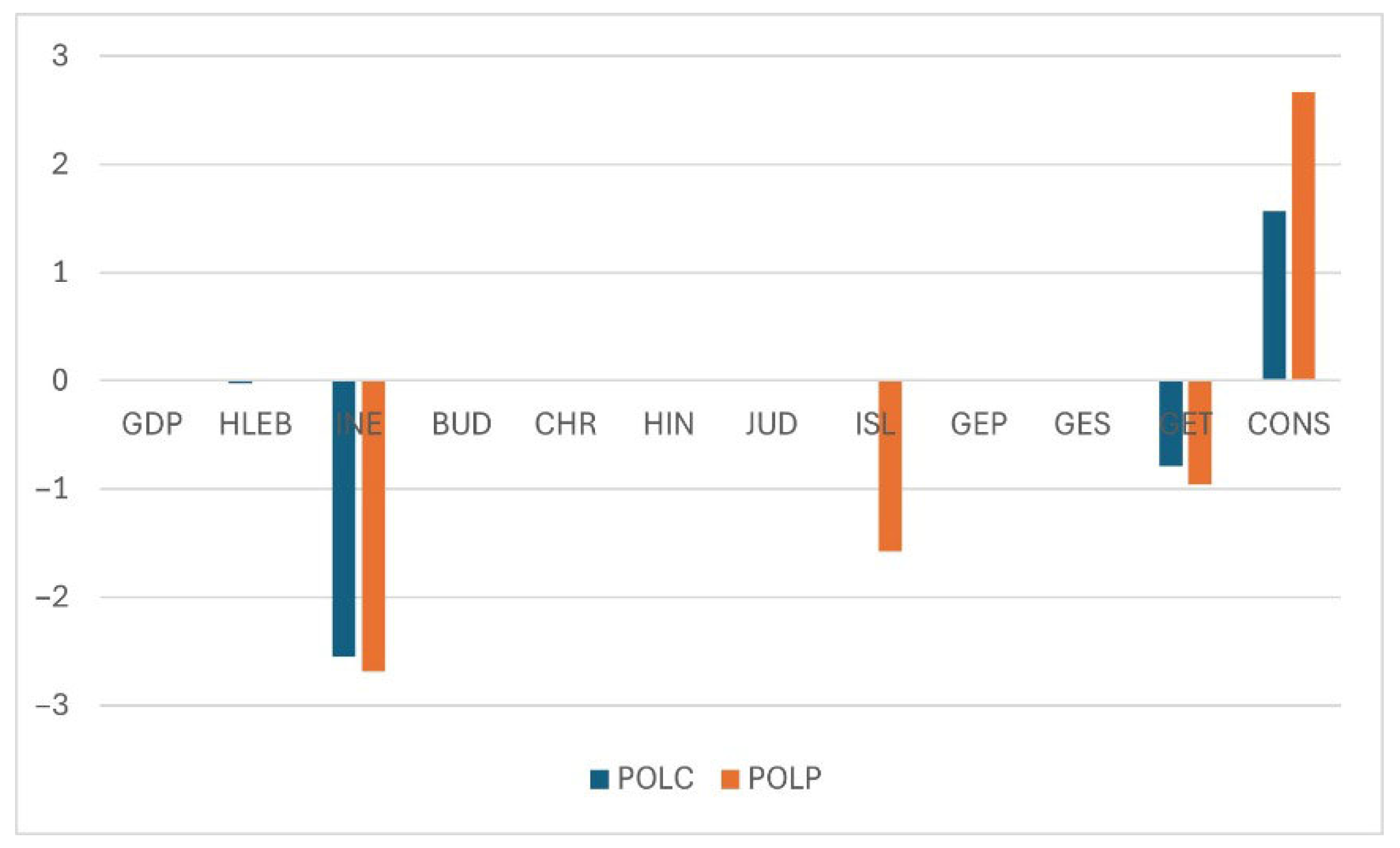Select the tall orange CONS bar

click(1303, 235)
